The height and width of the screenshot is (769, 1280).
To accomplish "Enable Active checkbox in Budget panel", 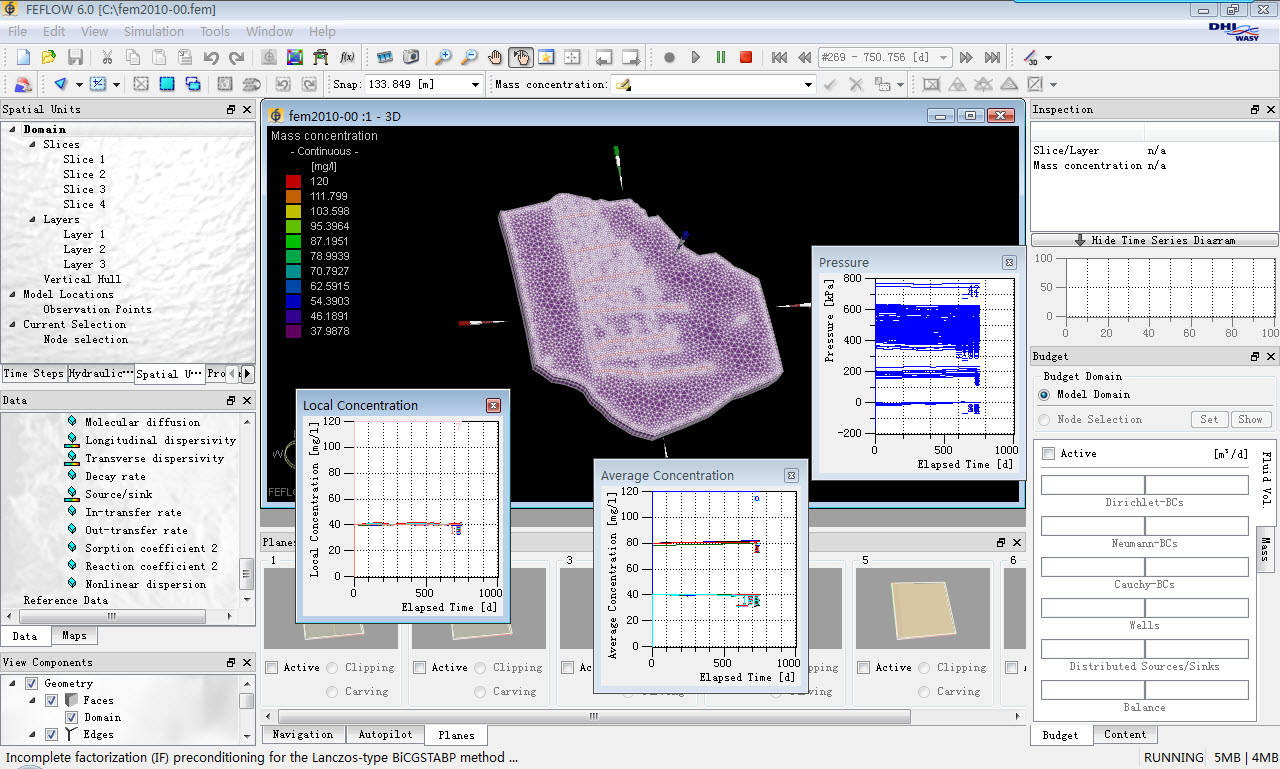I will tap(1048, 454).
